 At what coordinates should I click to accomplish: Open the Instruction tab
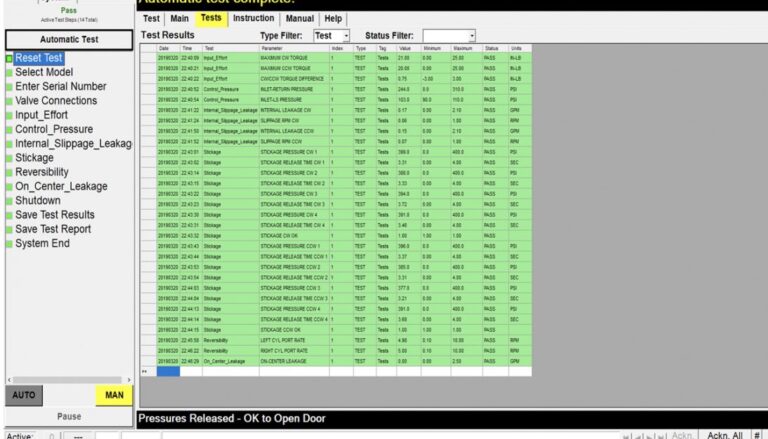click(x=253, y=18)
